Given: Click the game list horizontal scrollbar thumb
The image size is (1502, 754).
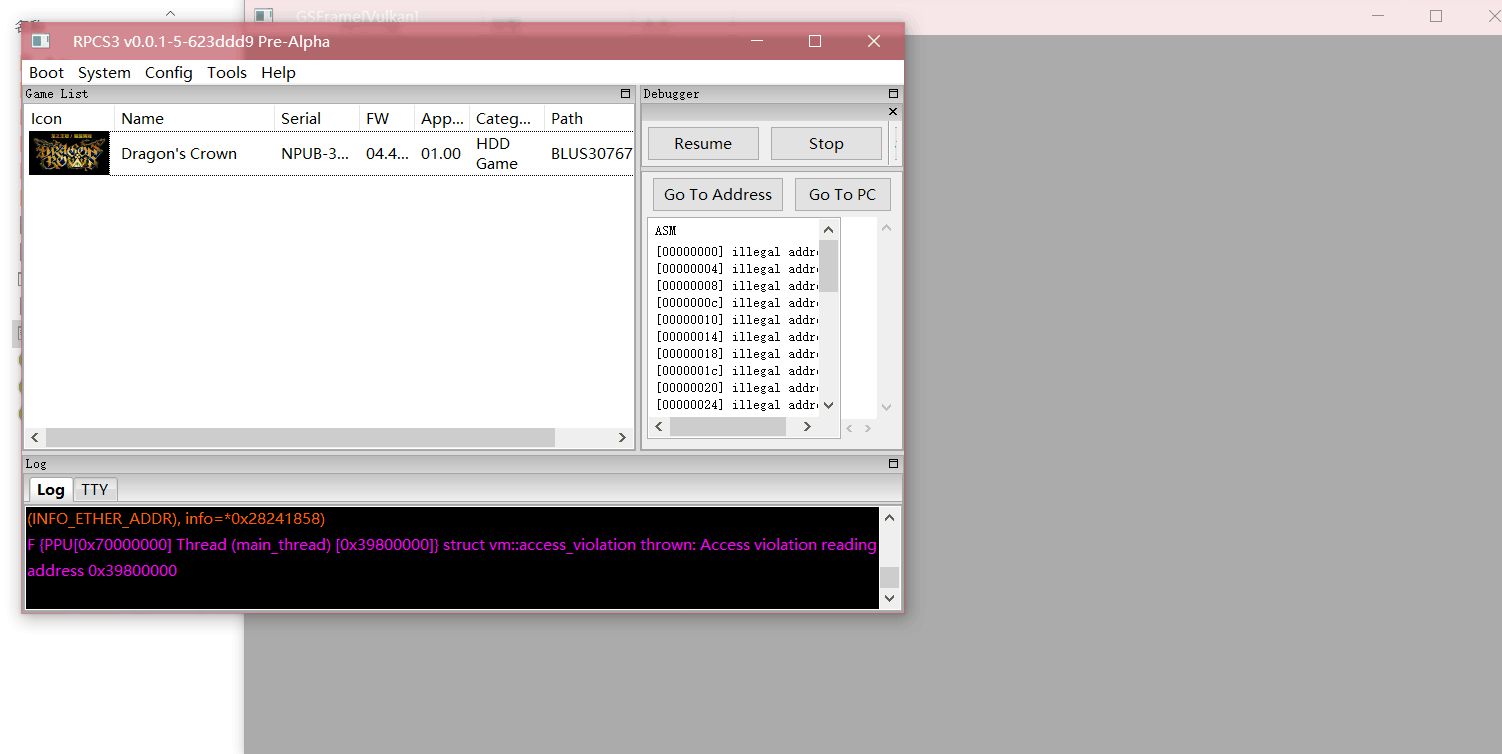Looking at the screenshot, I should (x=300, y=438).
